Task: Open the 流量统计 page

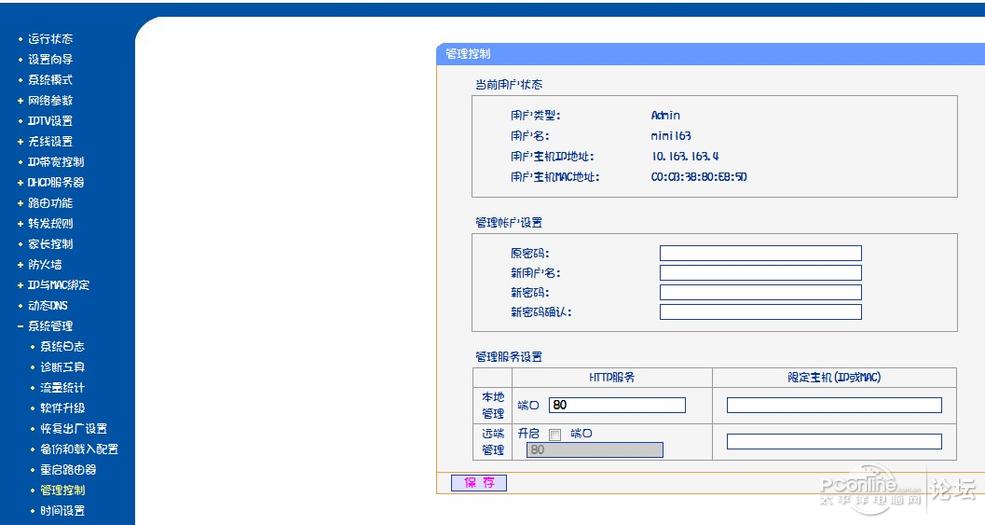Action: click(x=62, y=387)
